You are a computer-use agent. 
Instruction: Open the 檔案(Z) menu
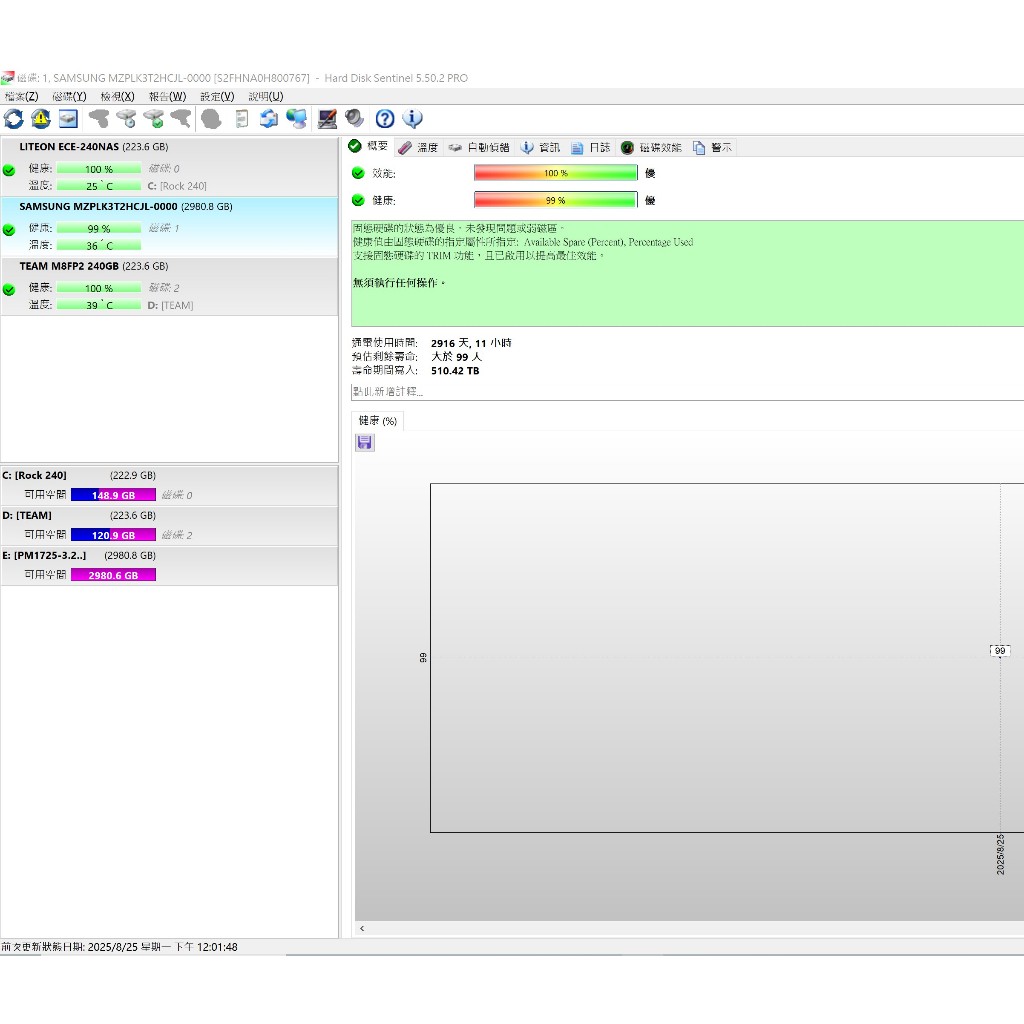coord(21,96)
